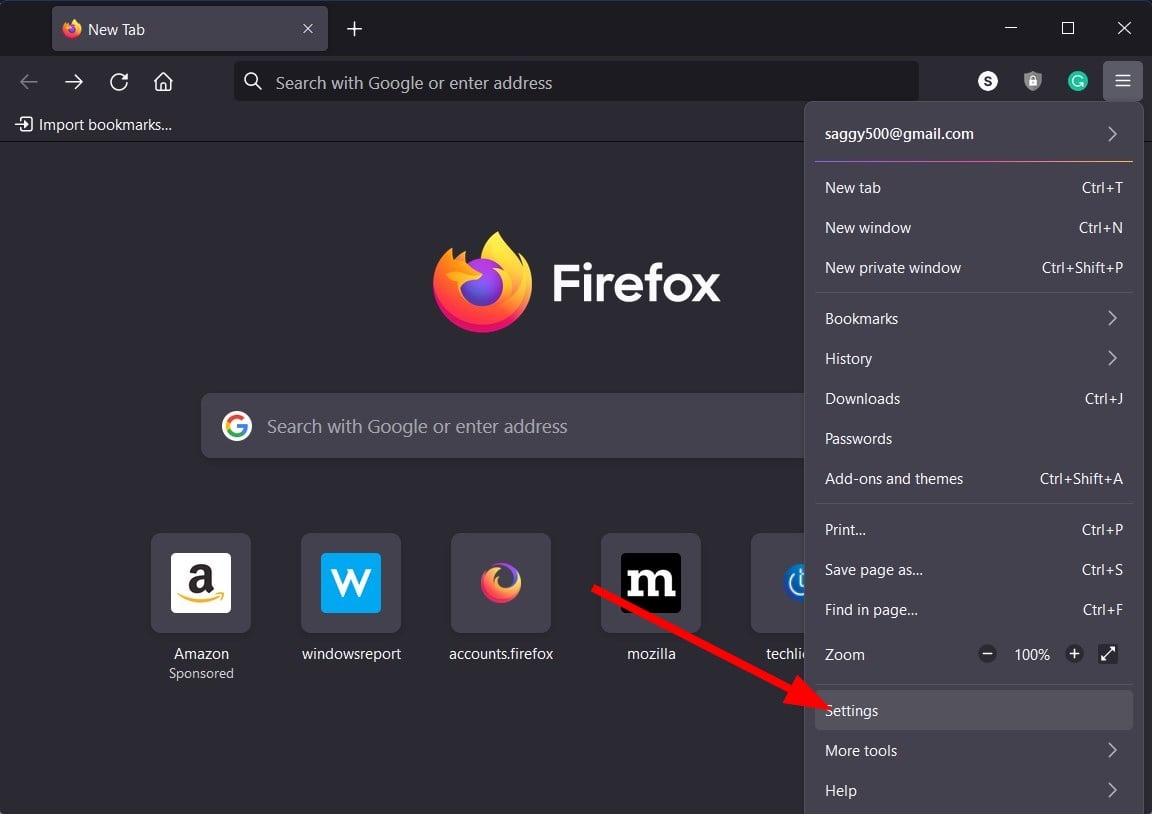
Task: Maximize the Firefox window
Action: (1068, 28)
